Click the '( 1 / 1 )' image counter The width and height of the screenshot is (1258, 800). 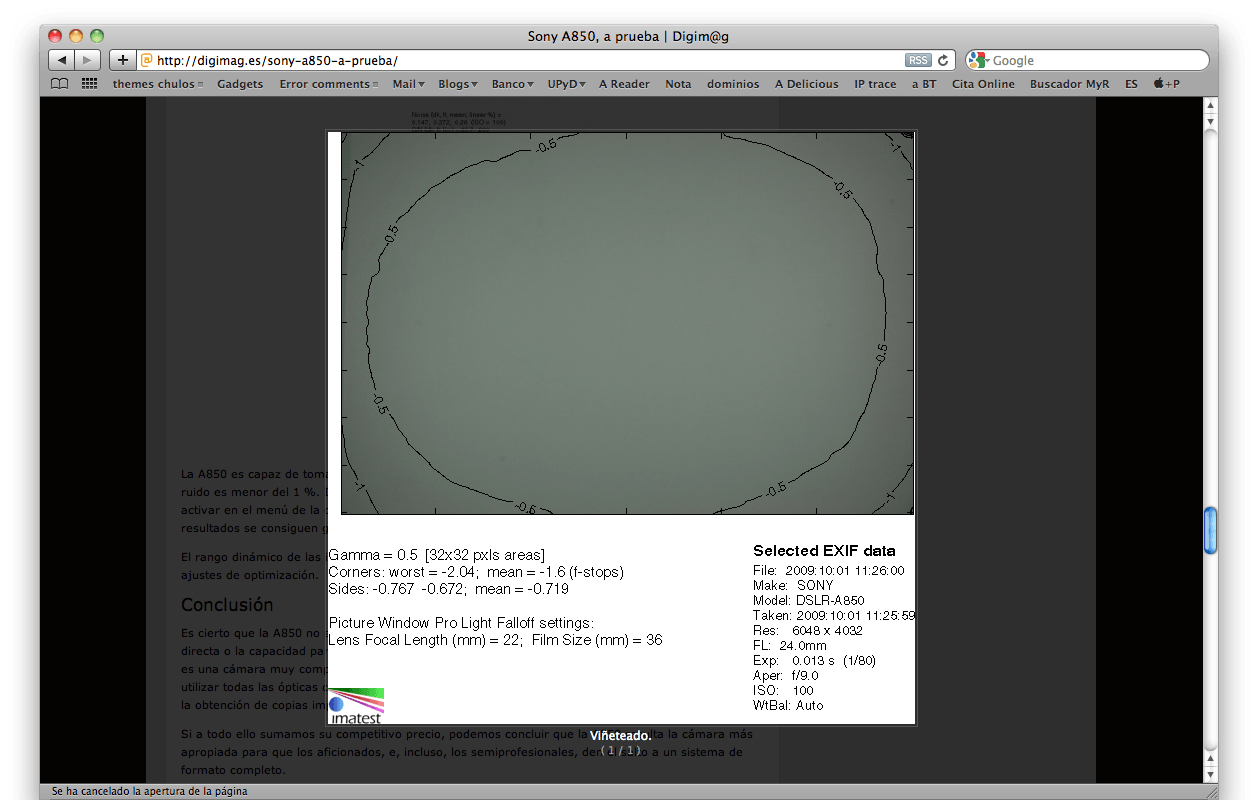pos(620,750)
